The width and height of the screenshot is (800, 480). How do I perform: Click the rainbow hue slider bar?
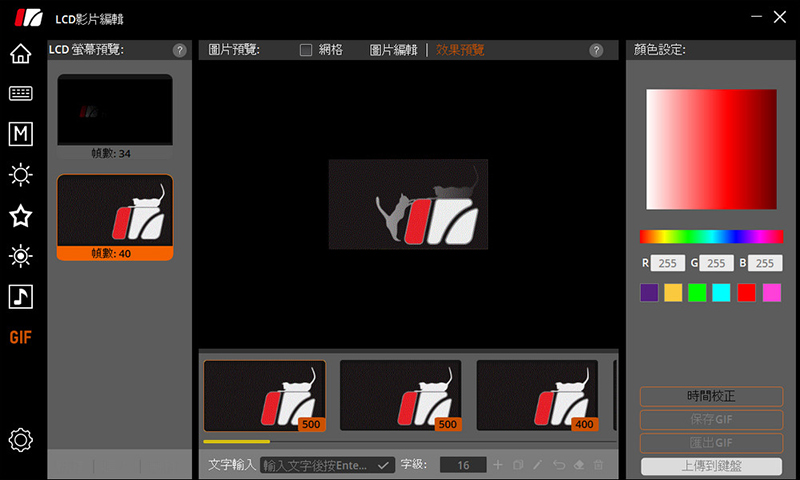(711, 236)
